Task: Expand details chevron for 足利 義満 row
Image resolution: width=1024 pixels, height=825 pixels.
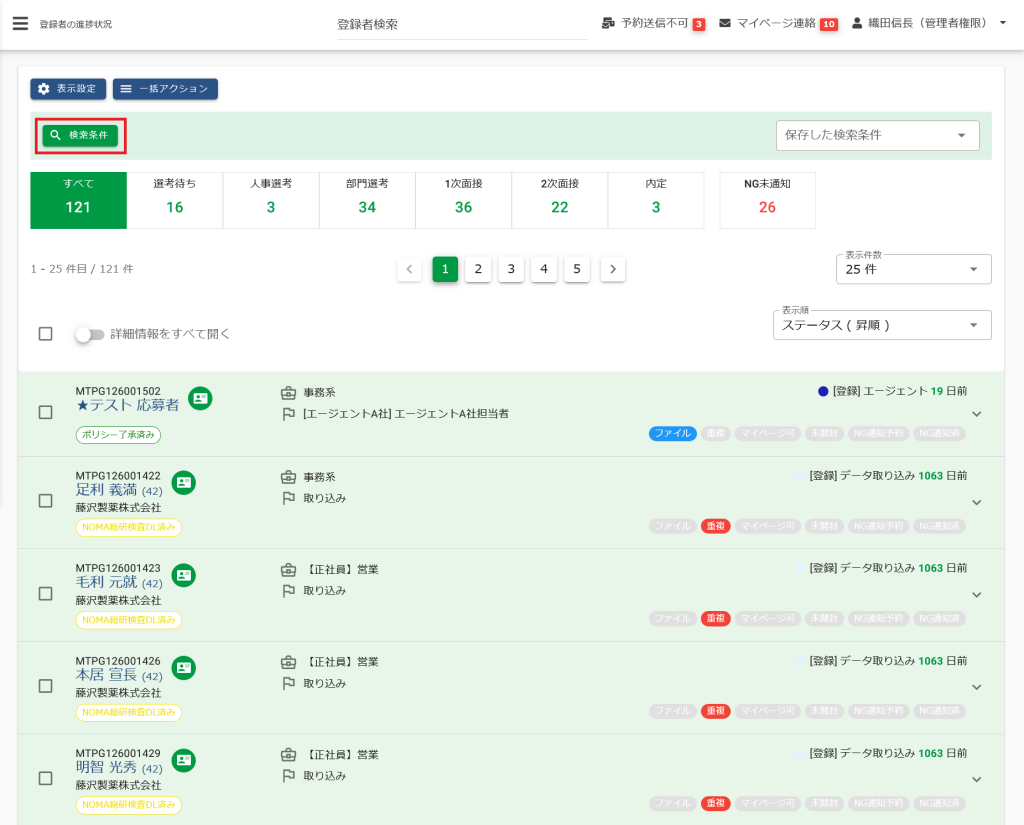Action: pos(977,502)
